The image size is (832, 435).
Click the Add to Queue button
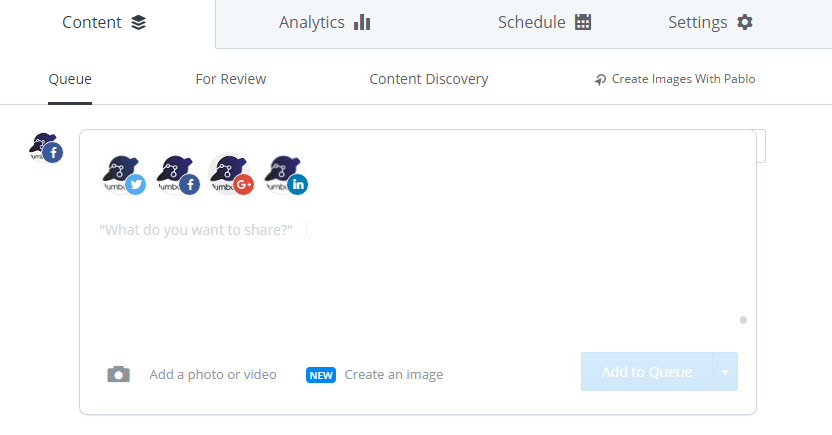pyautogui.click(x=646, y=372)
